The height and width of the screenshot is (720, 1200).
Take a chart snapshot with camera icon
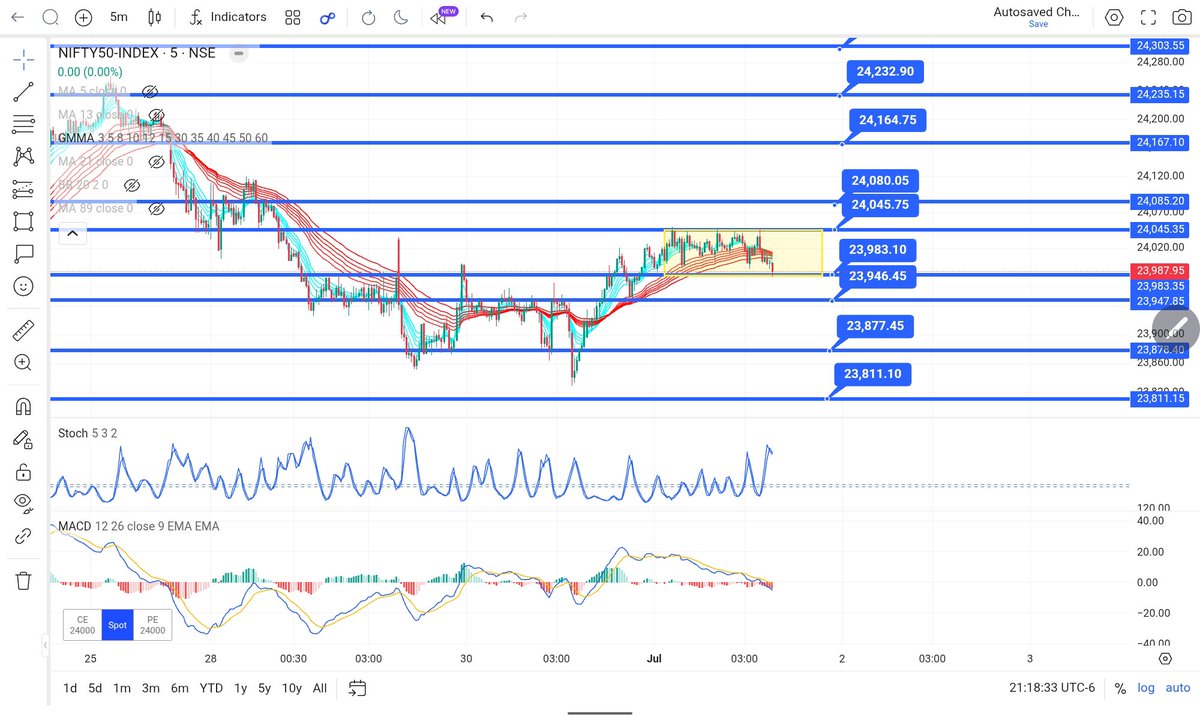(x=1182, y=17)
